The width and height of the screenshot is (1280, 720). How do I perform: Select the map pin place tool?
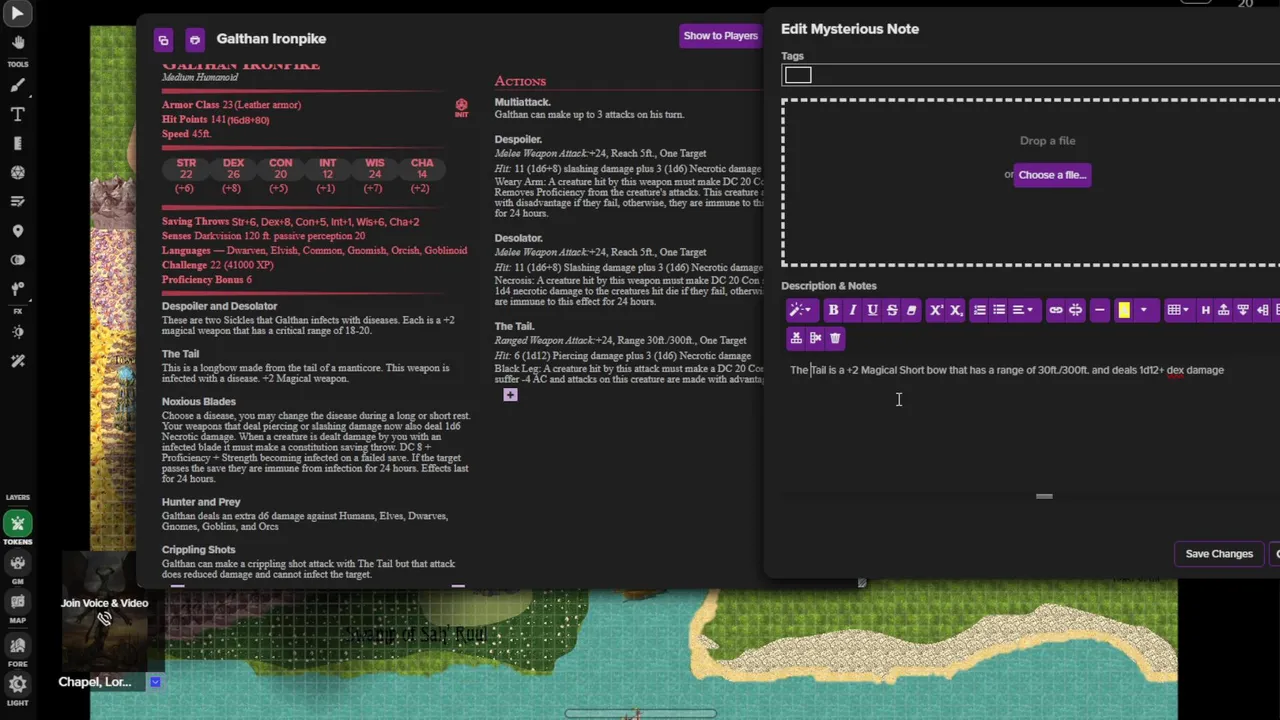pos(18,231)
